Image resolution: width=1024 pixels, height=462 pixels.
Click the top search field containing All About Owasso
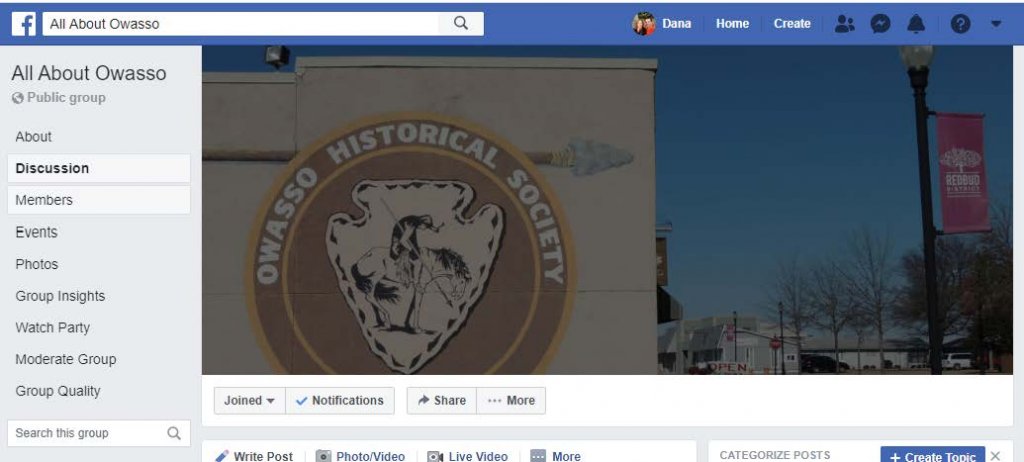click(x=241, y=24)
